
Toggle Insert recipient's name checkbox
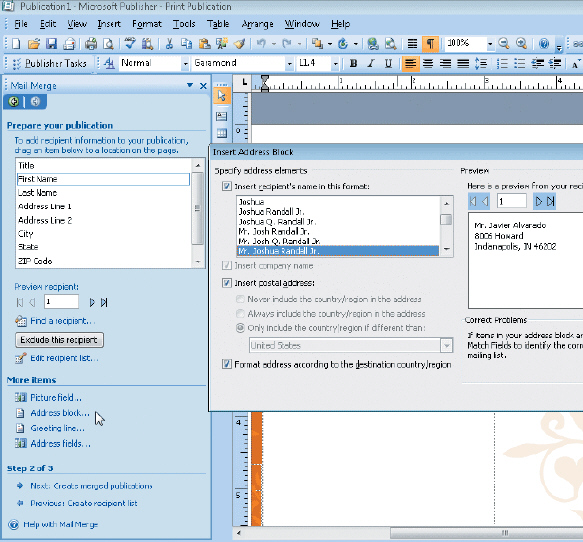coord(226,186)
